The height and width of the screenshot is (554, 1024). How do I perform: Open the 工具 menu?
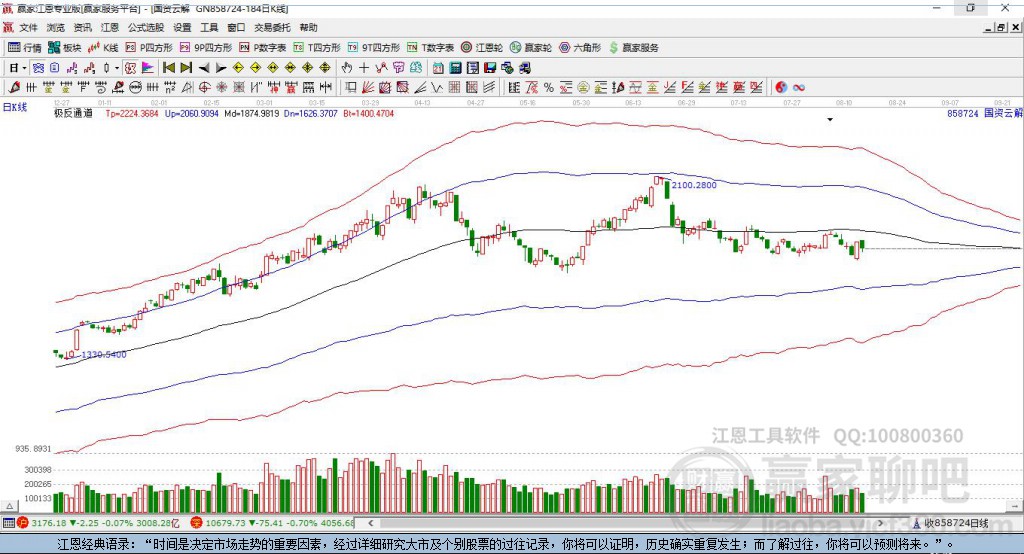pos(209,27)
